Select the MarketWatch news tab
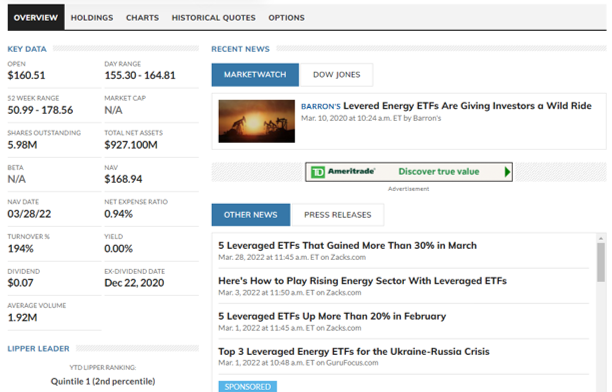The image size is (612, 392). coord(255,75)
